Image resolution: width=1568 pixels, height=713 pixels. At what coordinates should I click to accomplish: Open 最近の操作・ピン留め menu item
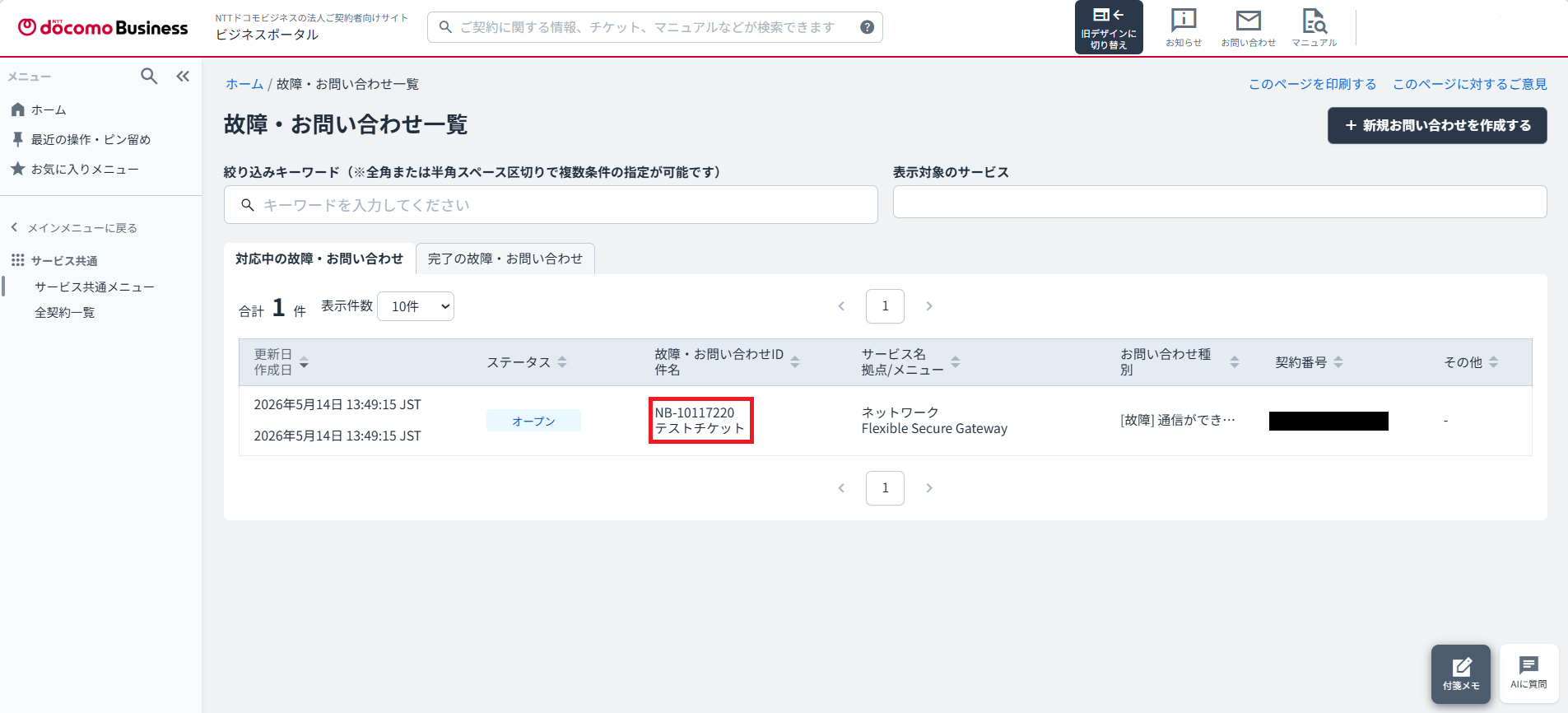click(x=91, y=139)
